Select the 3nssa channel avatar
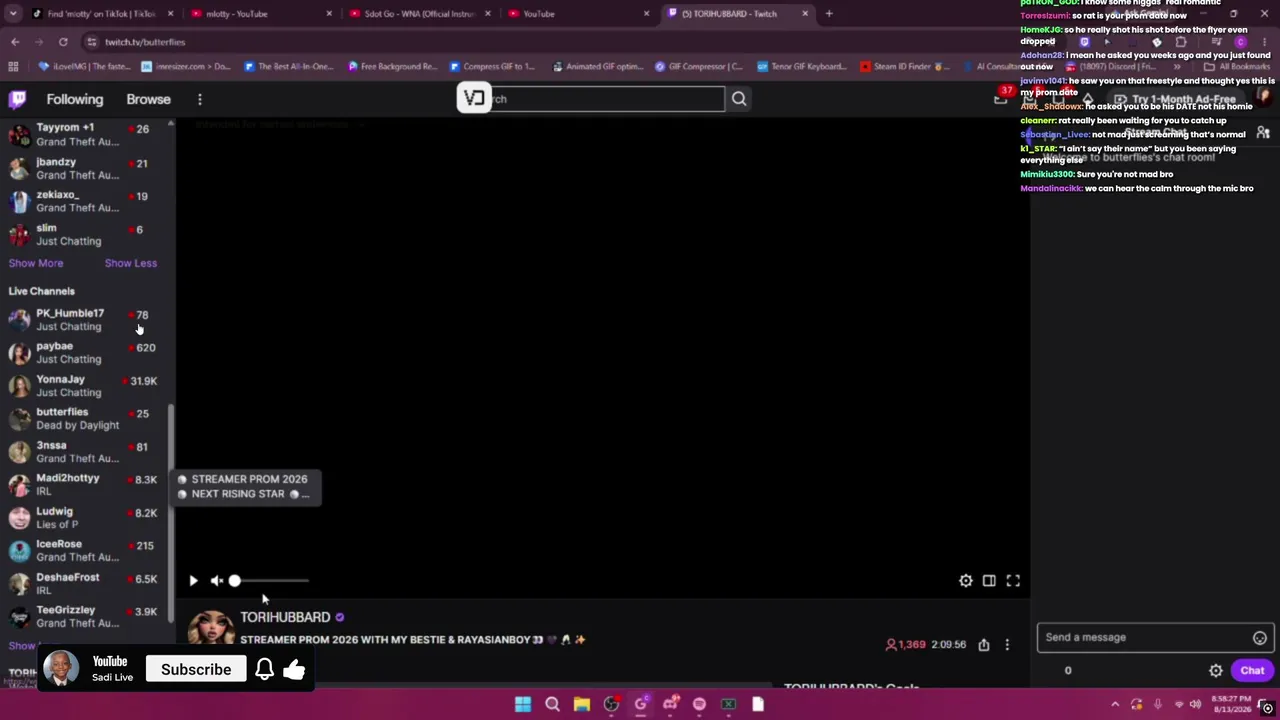The height and width of the screenshot is (720, 1280). coord(19,452)
